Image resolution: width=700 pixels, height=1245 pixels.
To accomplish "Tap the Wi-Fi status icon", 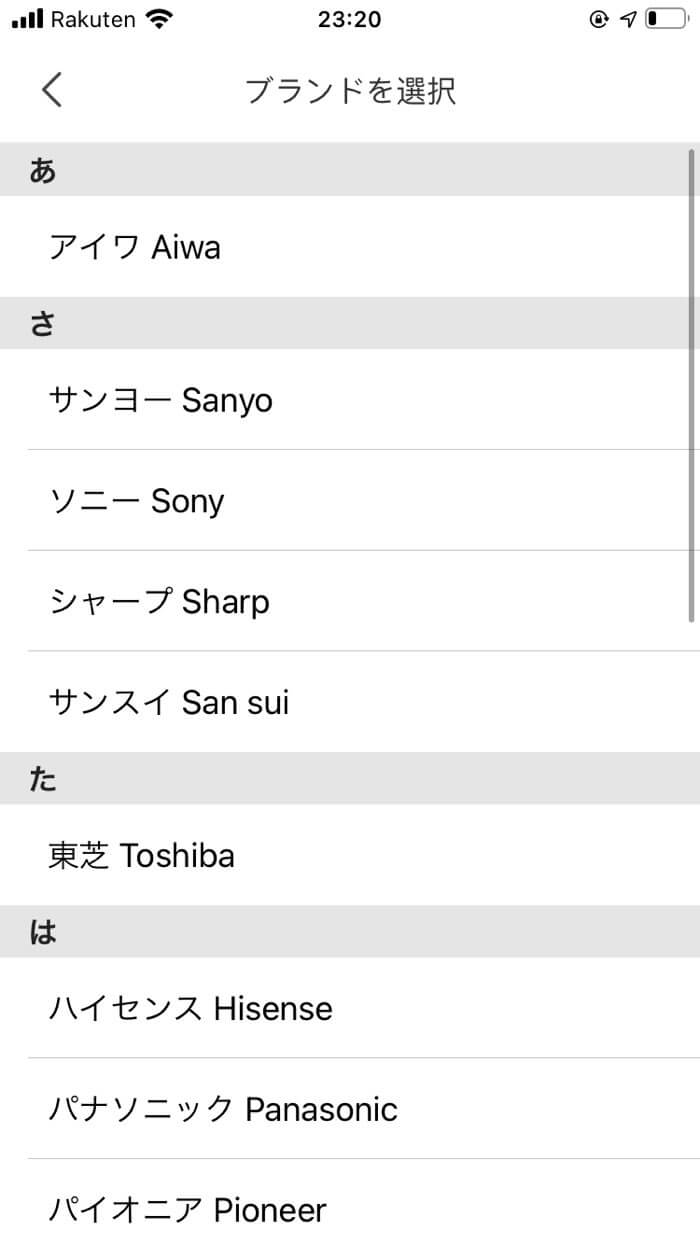I will pos(158,19).
